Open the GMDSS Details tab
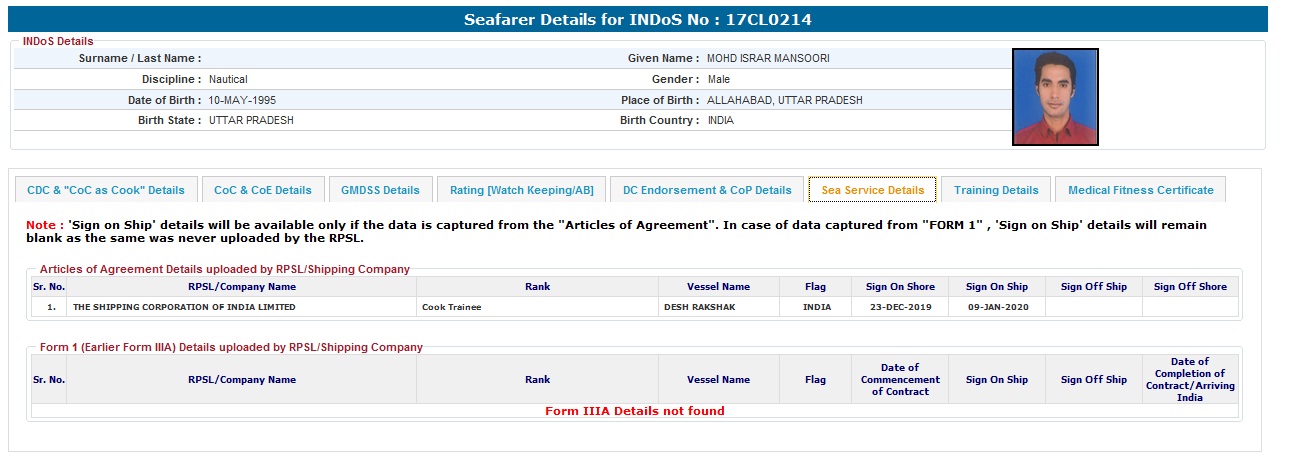 click(380, 190)
